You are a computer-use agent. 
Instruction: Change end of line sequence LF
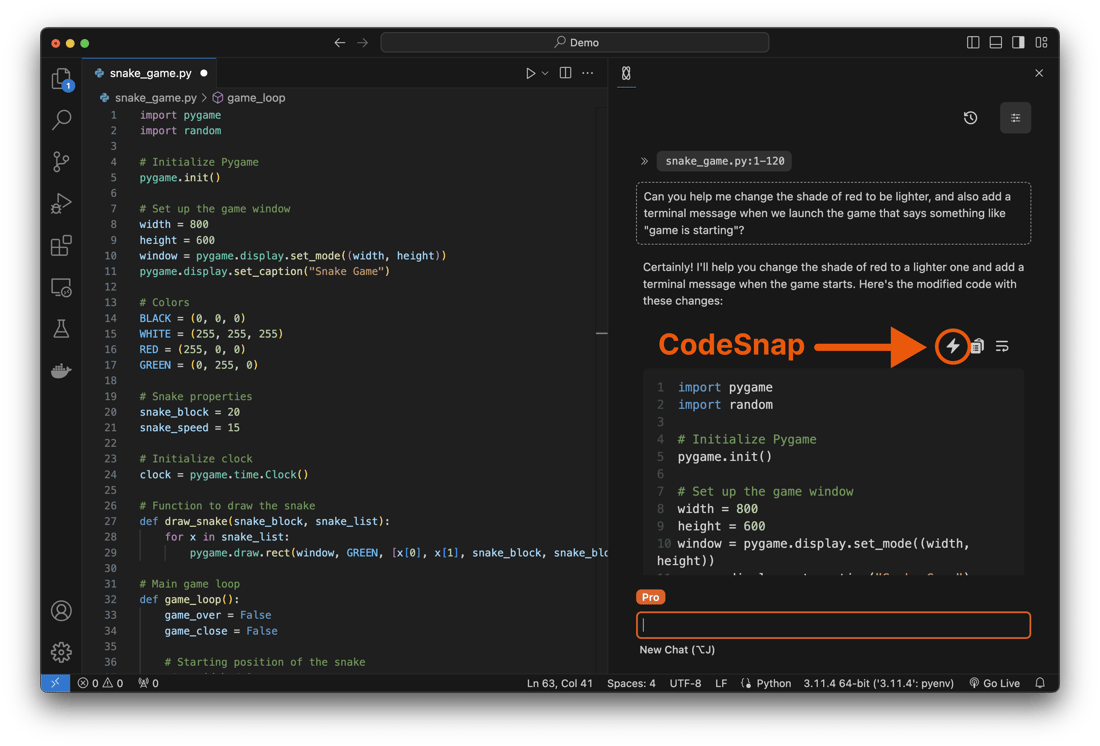point(721,683)
